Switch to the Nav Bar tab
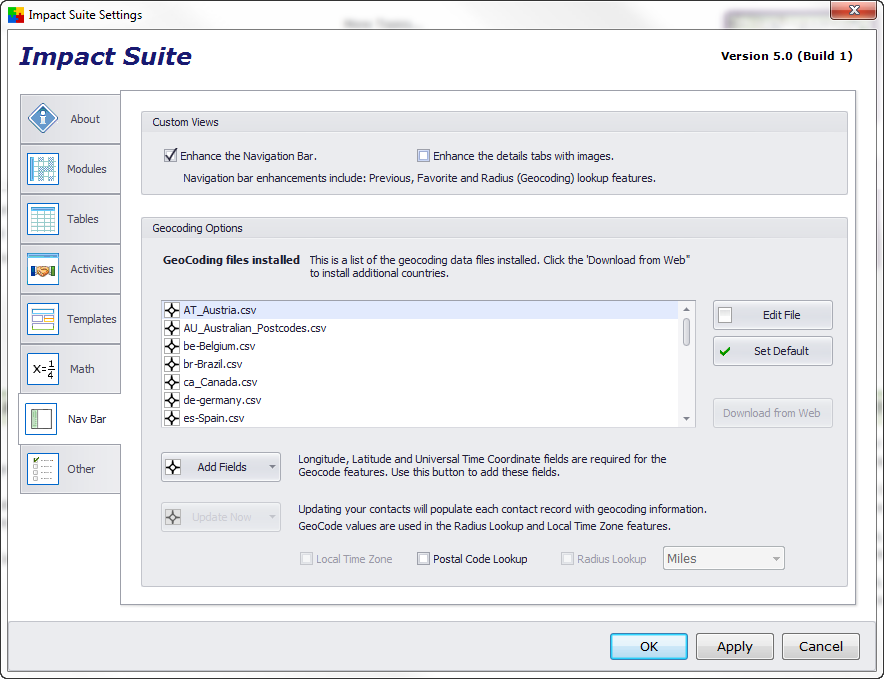The image size is (884, 679). point(70,419)
